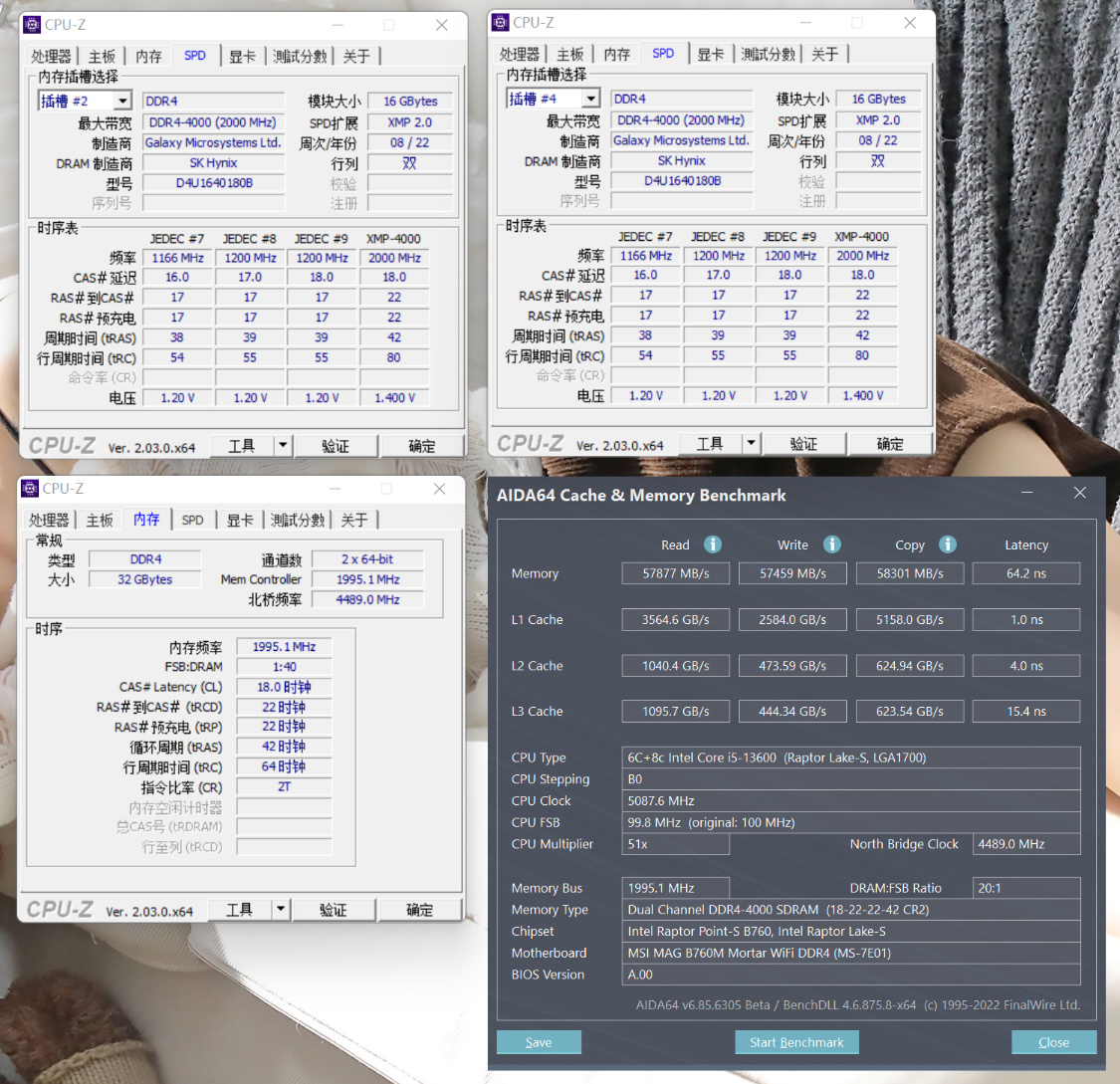Select SPD tab in slot #4 window
This screenshot has width=1120, height=1084.
(x=664, y=54)
